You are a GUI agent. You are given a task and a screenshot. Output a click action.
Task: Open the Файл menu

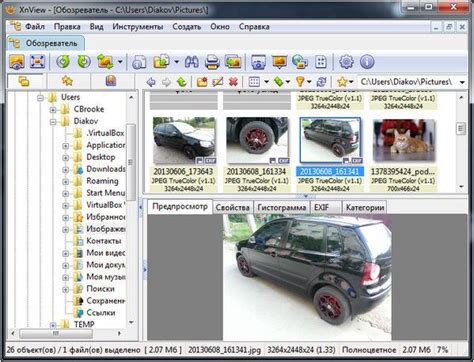point(35,27)
